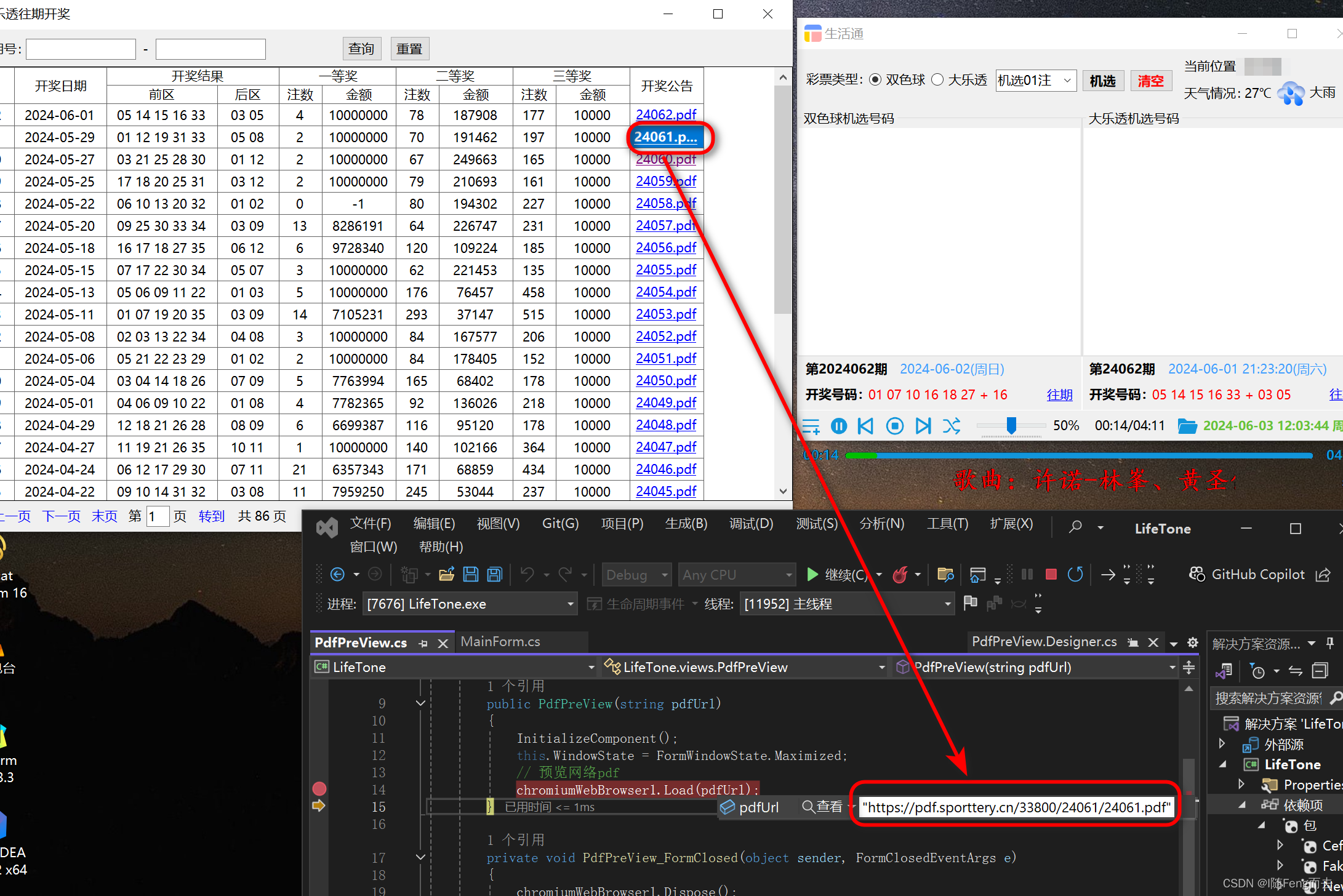Click the page number input box
Viewport: 1343px width, 896px height.
[x=157, y=516]
